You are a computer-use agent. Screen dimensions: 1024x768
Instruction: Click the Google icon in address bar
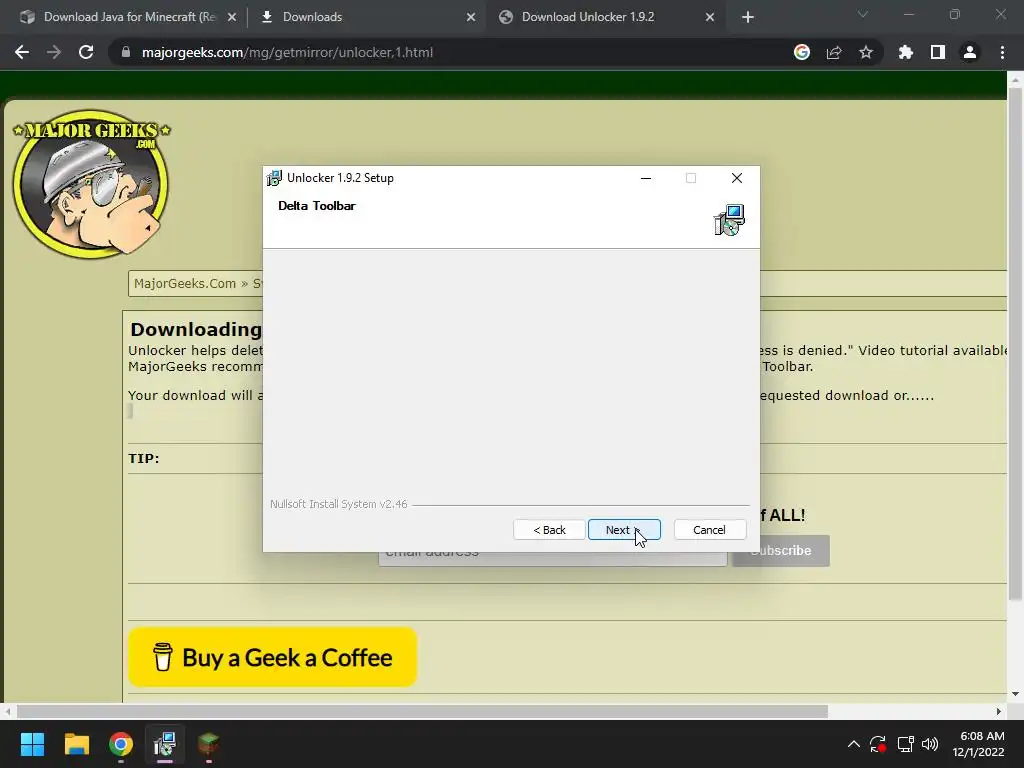coord(802,52)
